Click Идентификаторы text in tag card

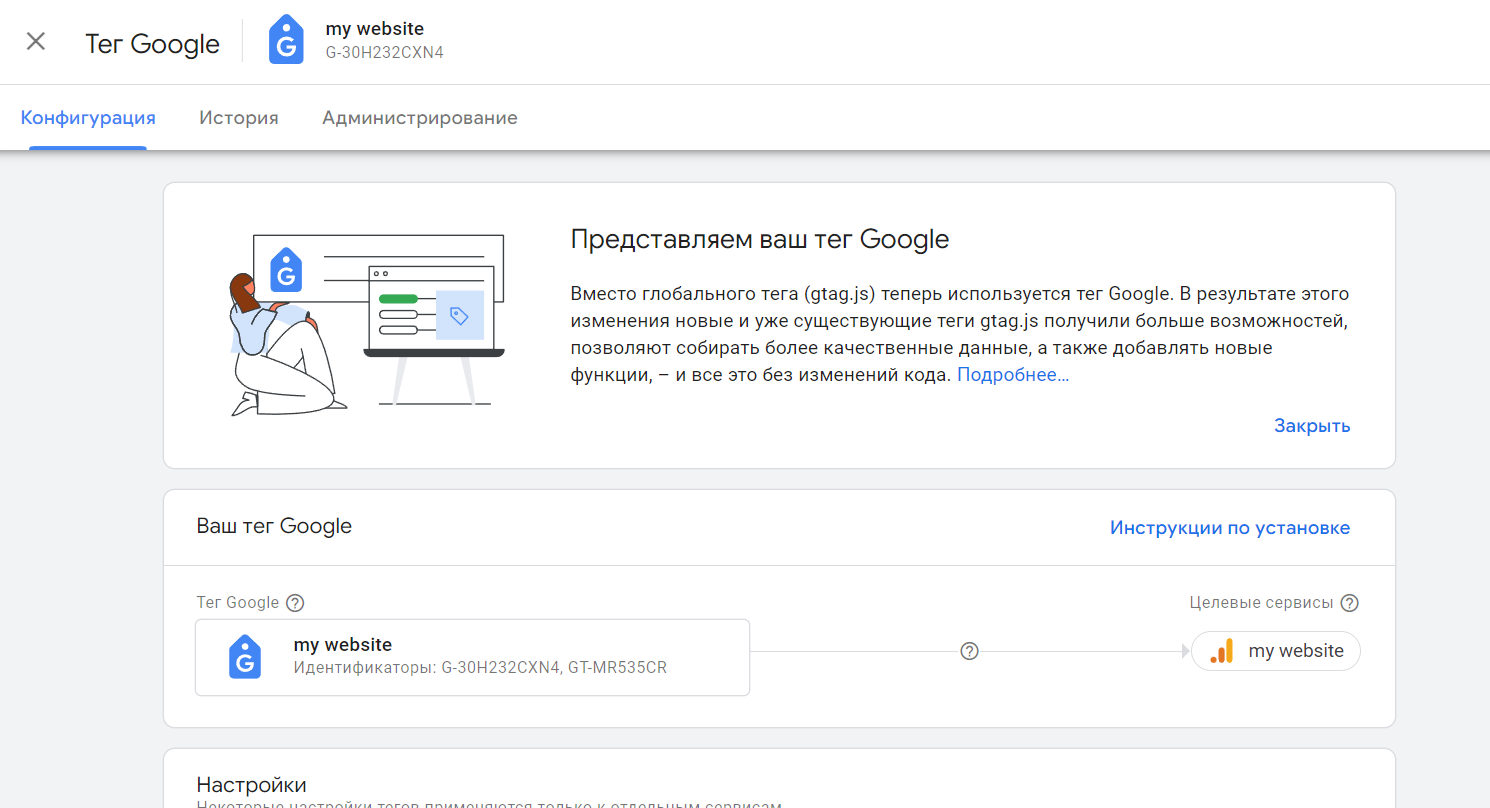480,668
